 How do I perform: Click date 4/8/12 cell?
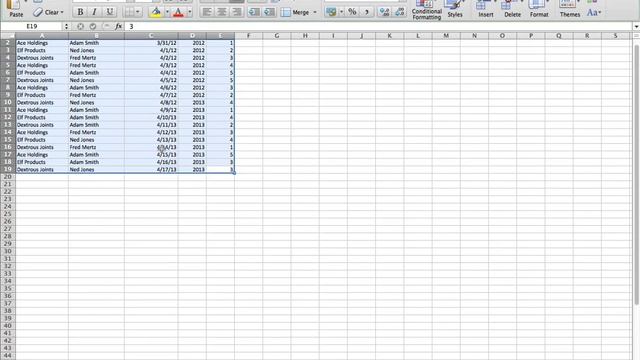tap(151, 102)
